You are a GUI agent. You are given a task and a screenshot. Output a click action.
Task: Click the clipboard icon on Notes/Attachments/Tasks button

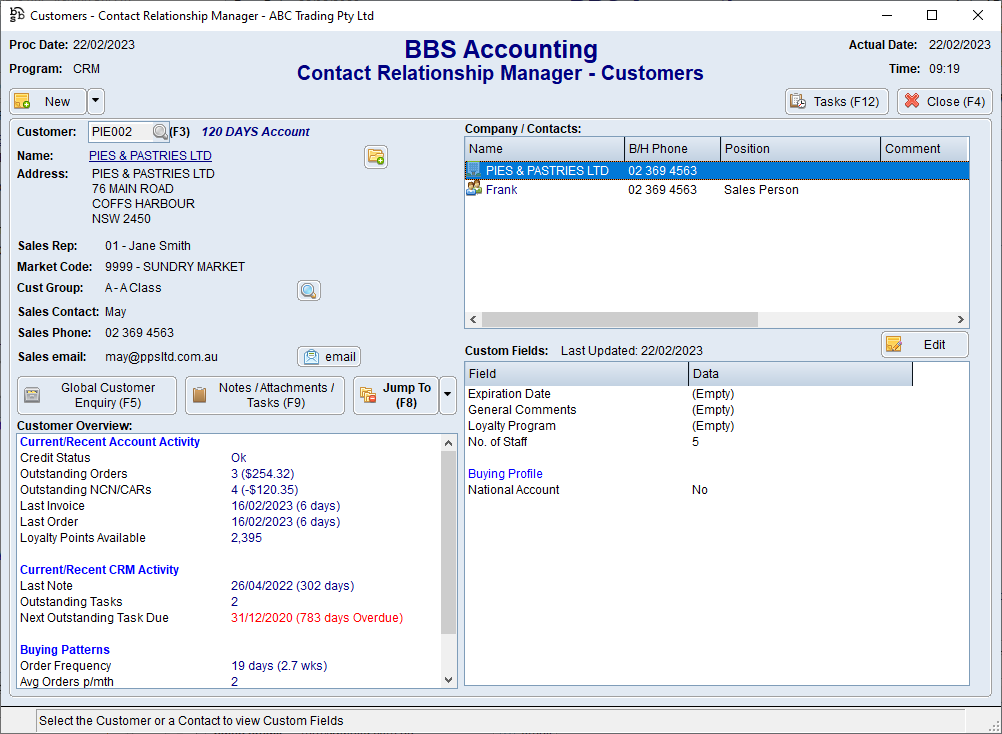click(200, 395)
